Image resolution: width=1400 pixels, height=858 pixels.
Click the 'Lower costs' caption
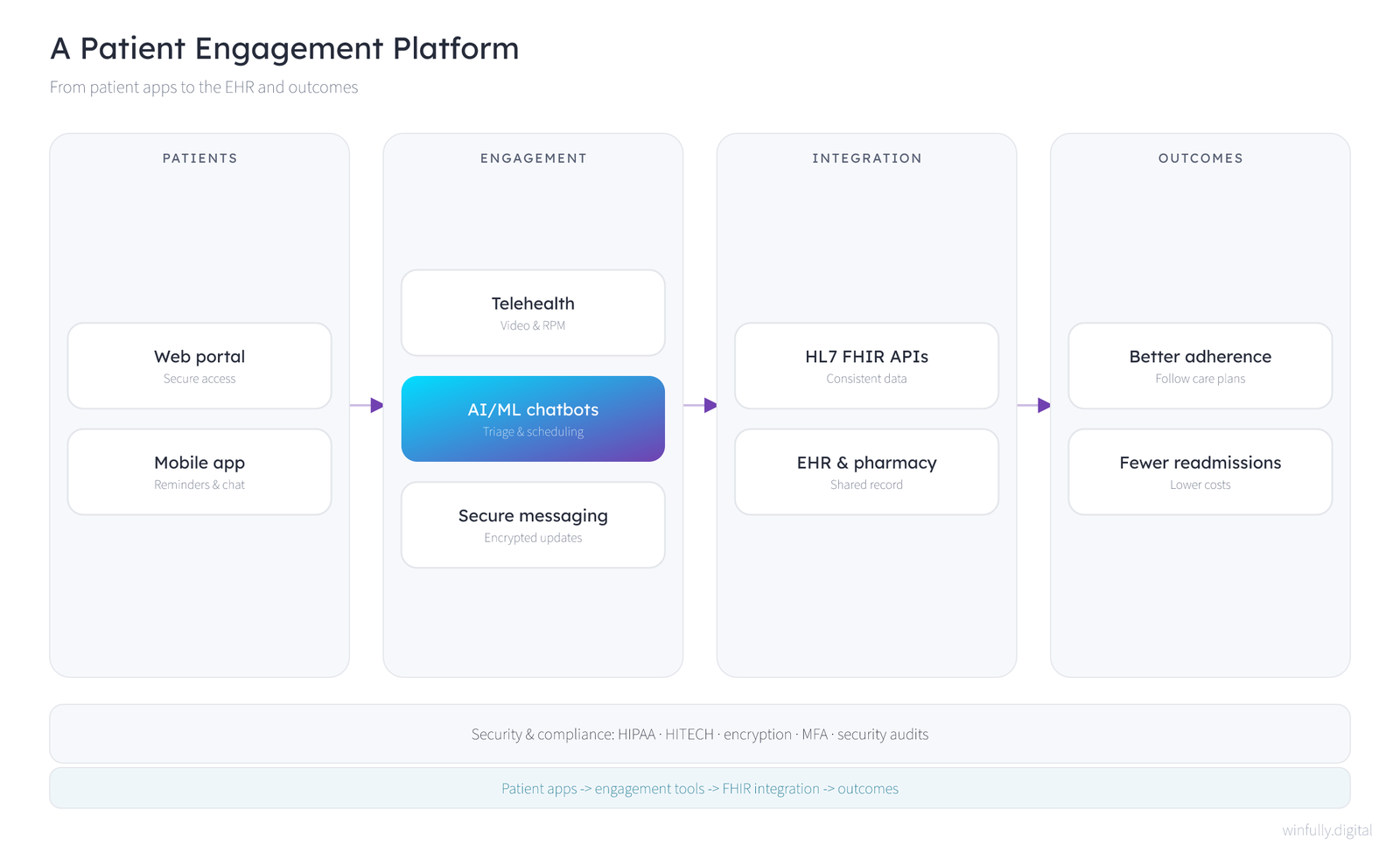1200,485
